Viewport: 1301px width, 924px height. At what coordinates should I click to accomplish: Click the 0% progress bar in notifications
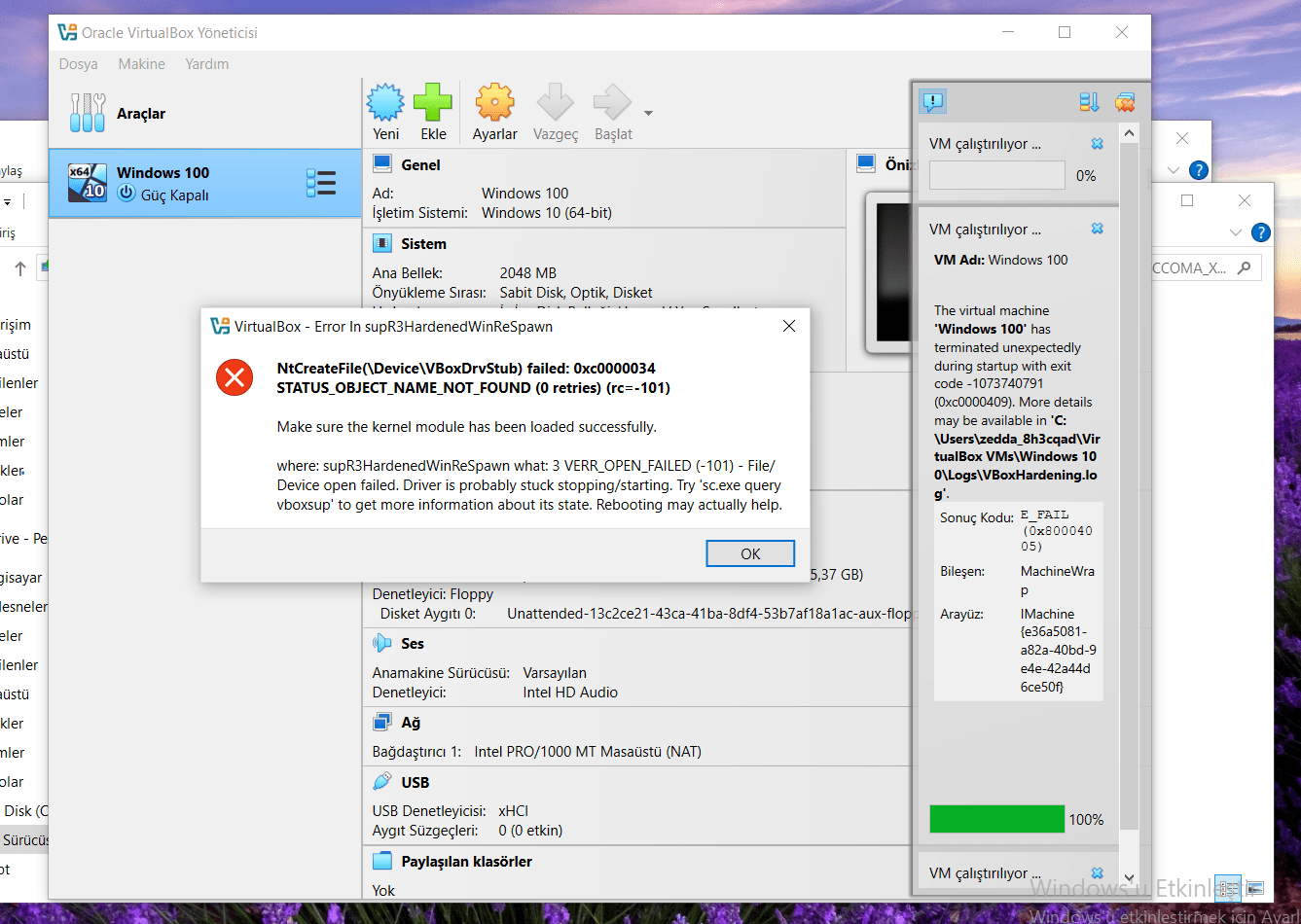tap(997, 175)
